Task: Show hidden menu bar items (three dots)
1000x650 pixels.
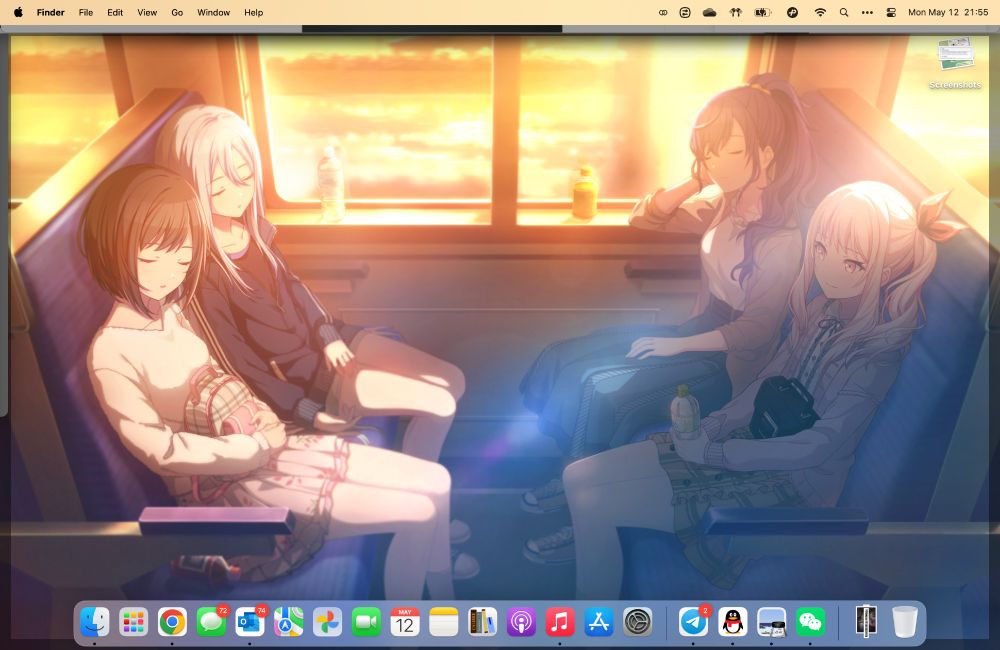Action: coord(867,12)
